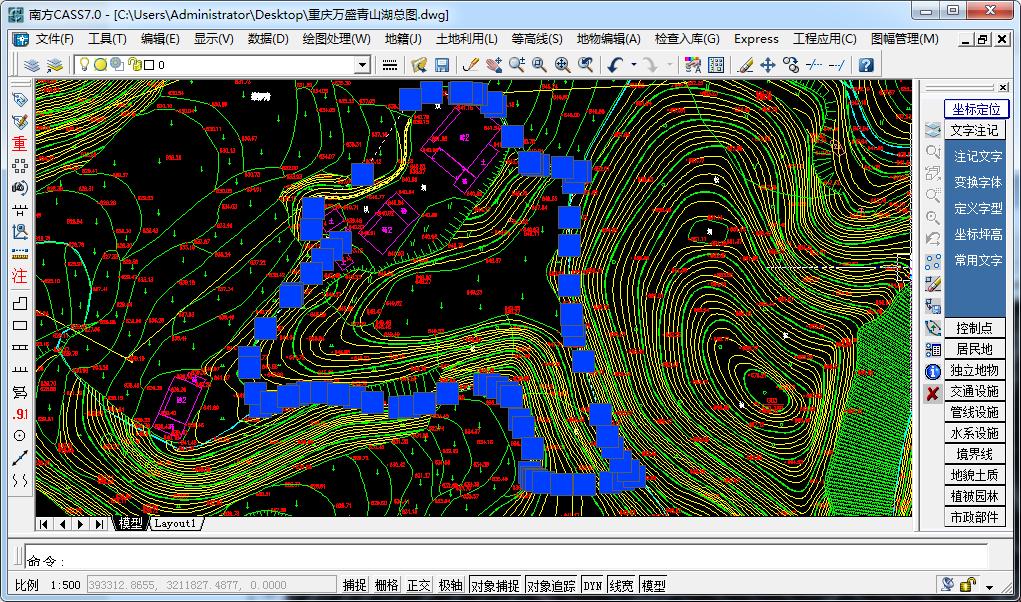
Task: Toggle 栅格 grid display
Action: point(386,586)
